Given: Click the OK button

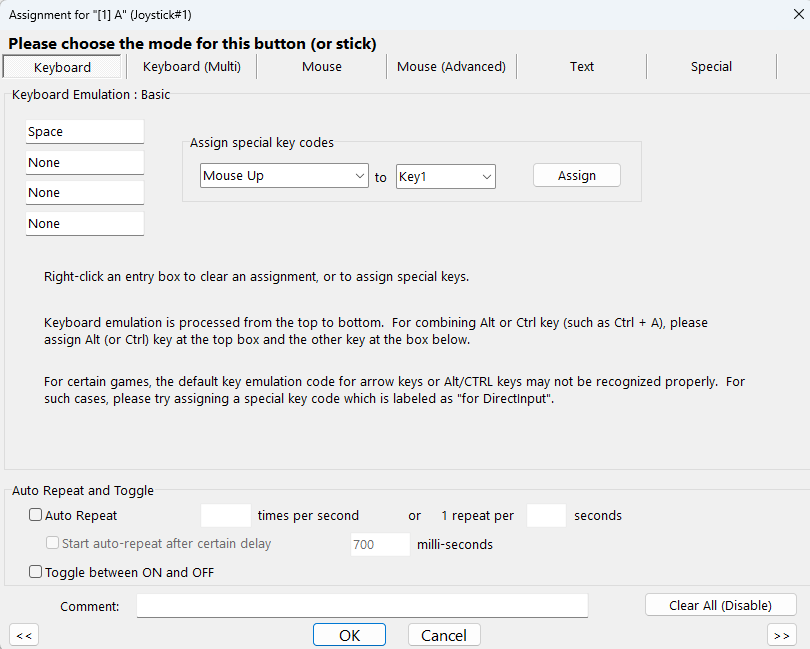Looking at the screenshot, I should [x=349, y=635].
